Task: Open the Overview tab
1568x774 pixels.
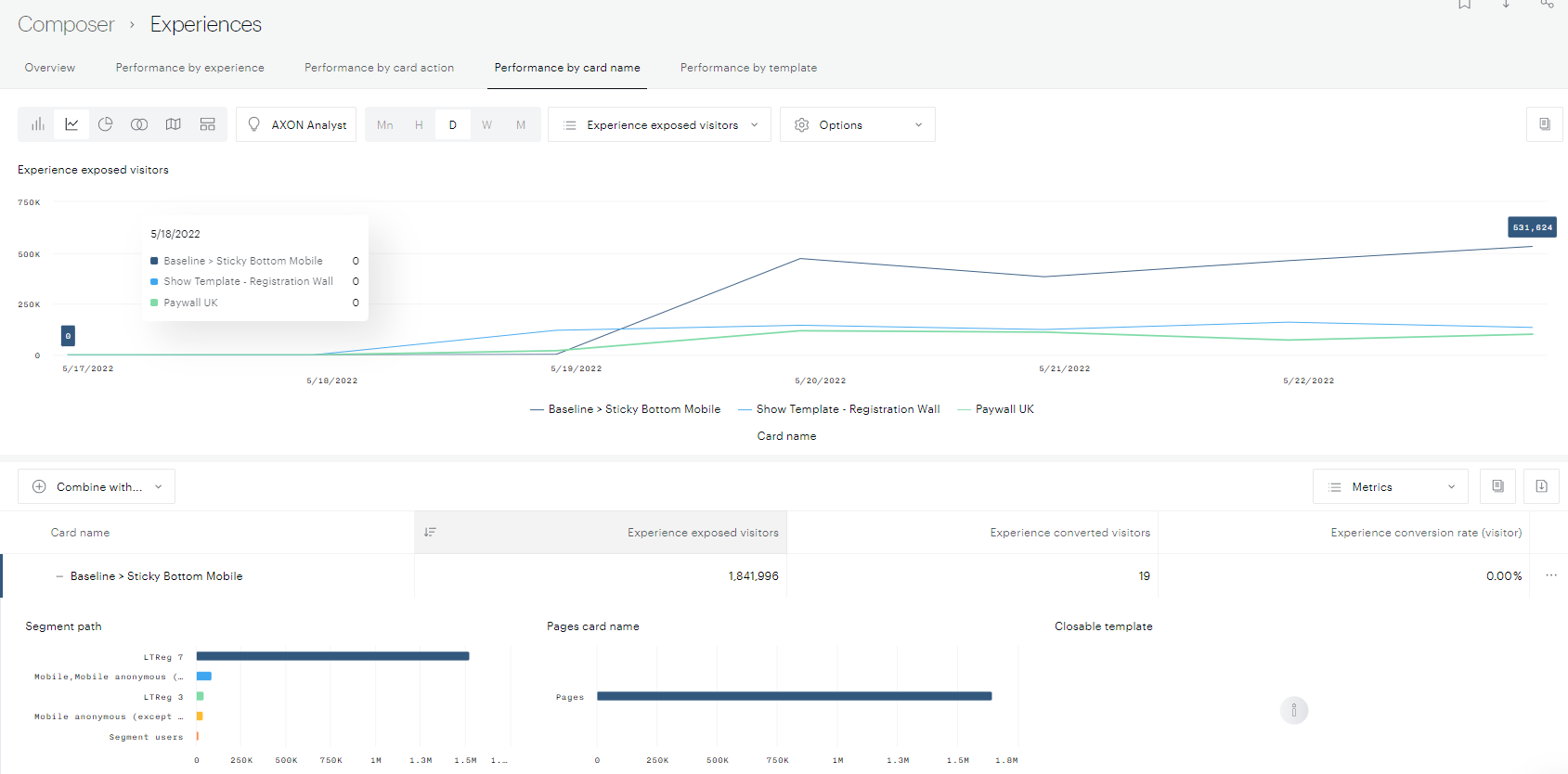Action: pyautogui.click(x=50, y=68)
